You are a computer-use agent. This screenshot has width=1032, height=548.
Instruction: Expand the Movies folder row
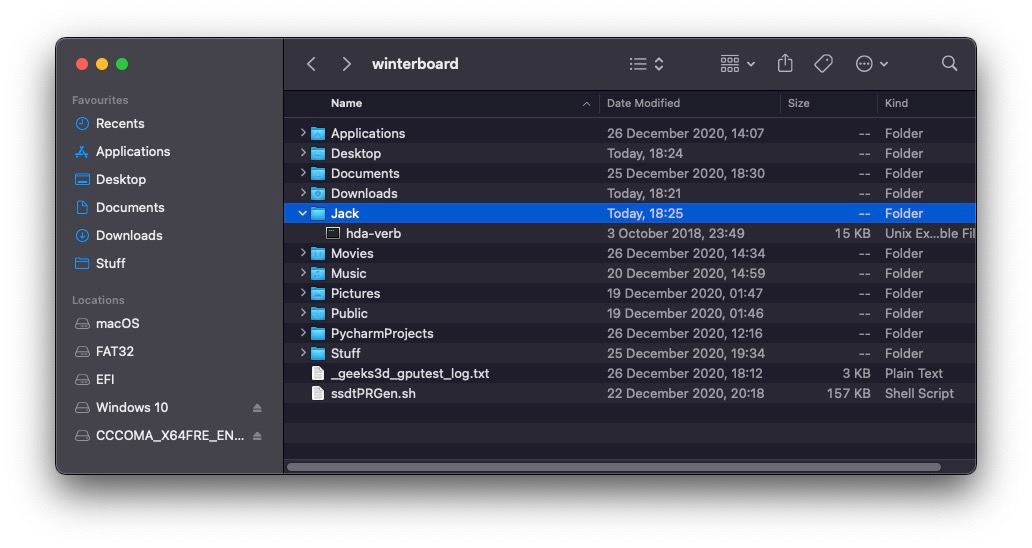pos(302,253)
